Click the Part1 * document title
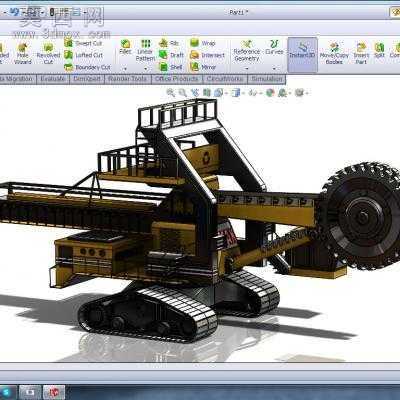Image resolution: width=400 pixels, height=400 pixels. [239, 12]
